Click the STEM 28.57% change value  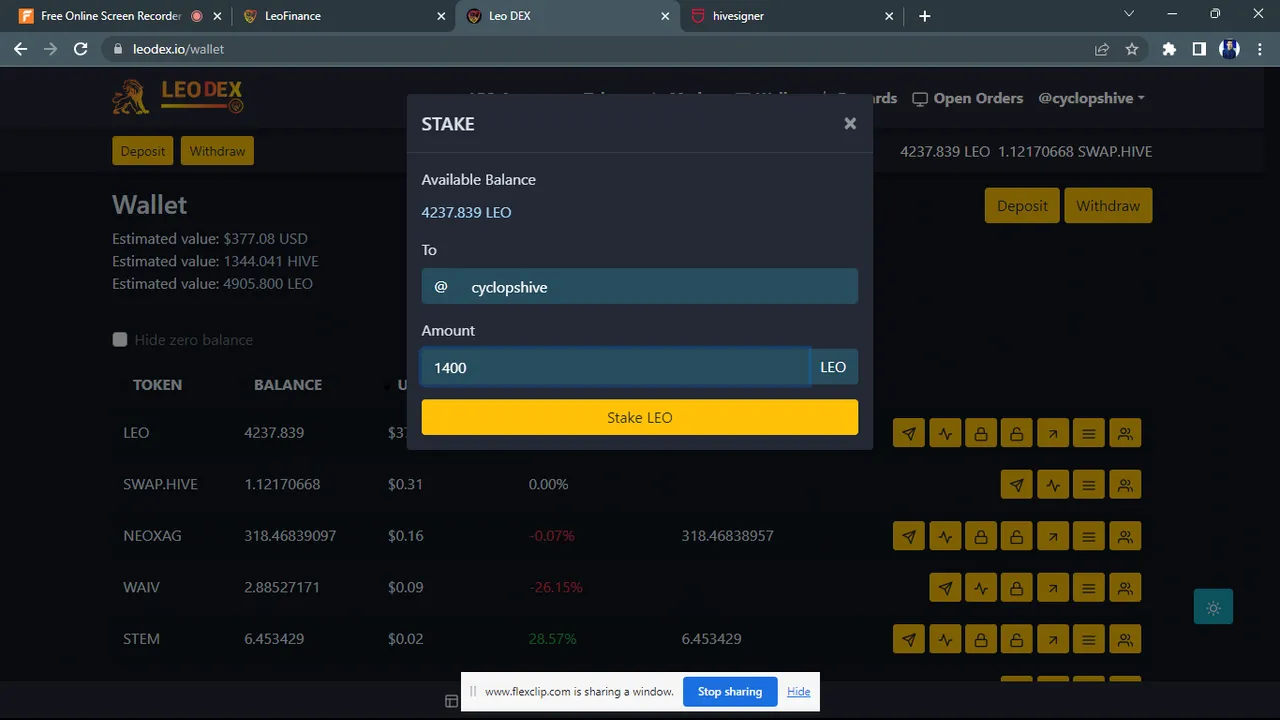[x=552, y=639]
